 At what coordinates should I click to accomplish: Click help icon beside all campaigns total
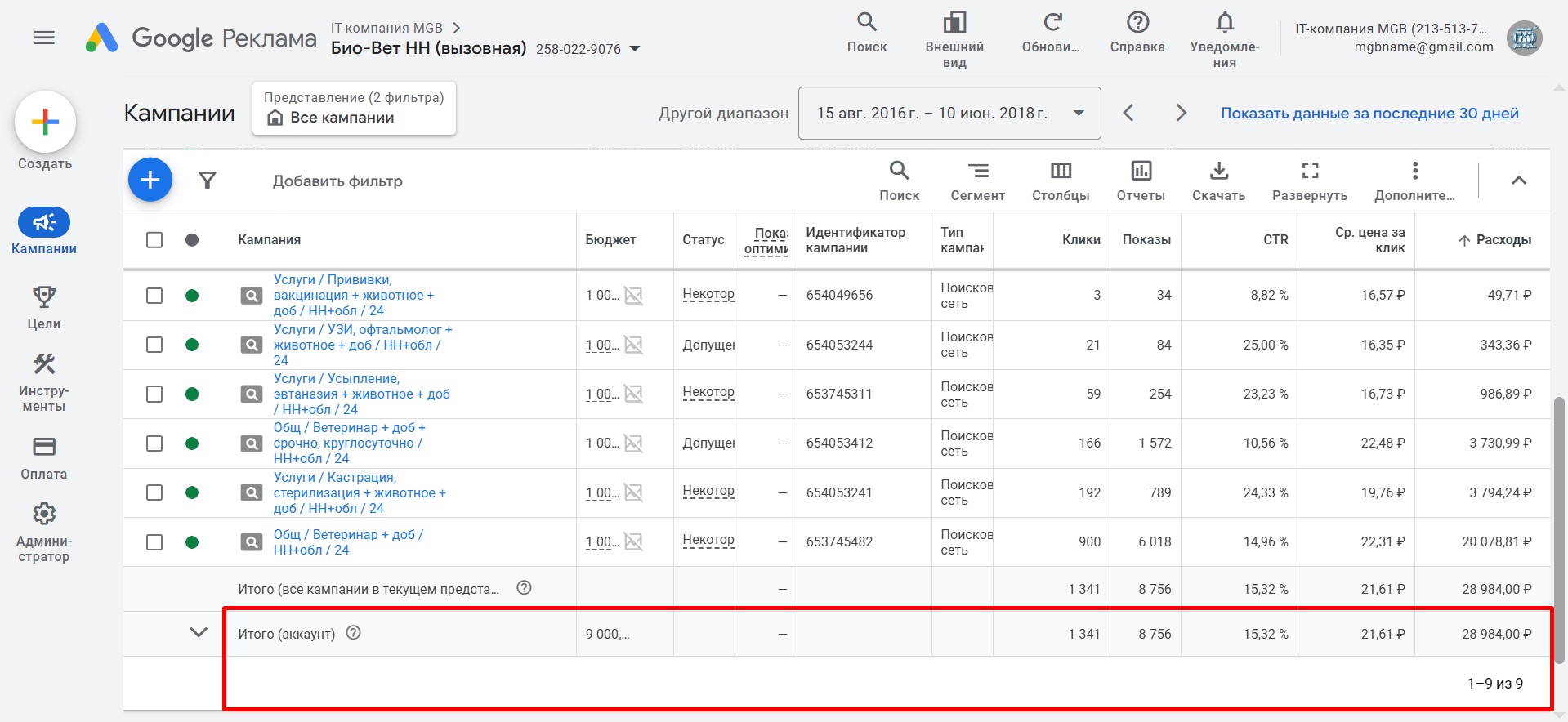[x=525, y=588]
